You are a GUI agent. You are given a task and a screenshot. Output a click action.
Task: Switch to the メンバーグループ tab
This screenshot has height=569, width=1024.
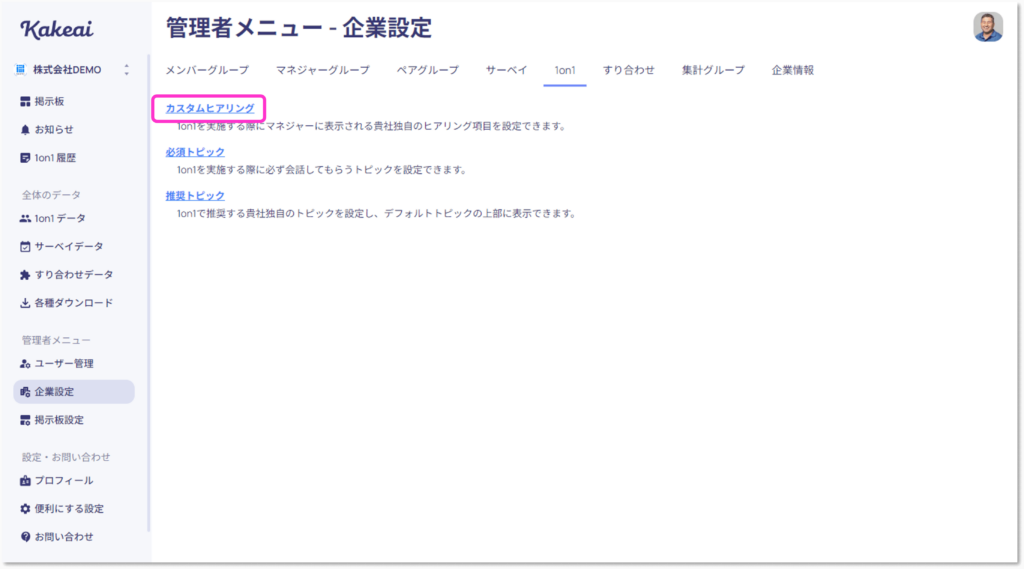point(206,70)
